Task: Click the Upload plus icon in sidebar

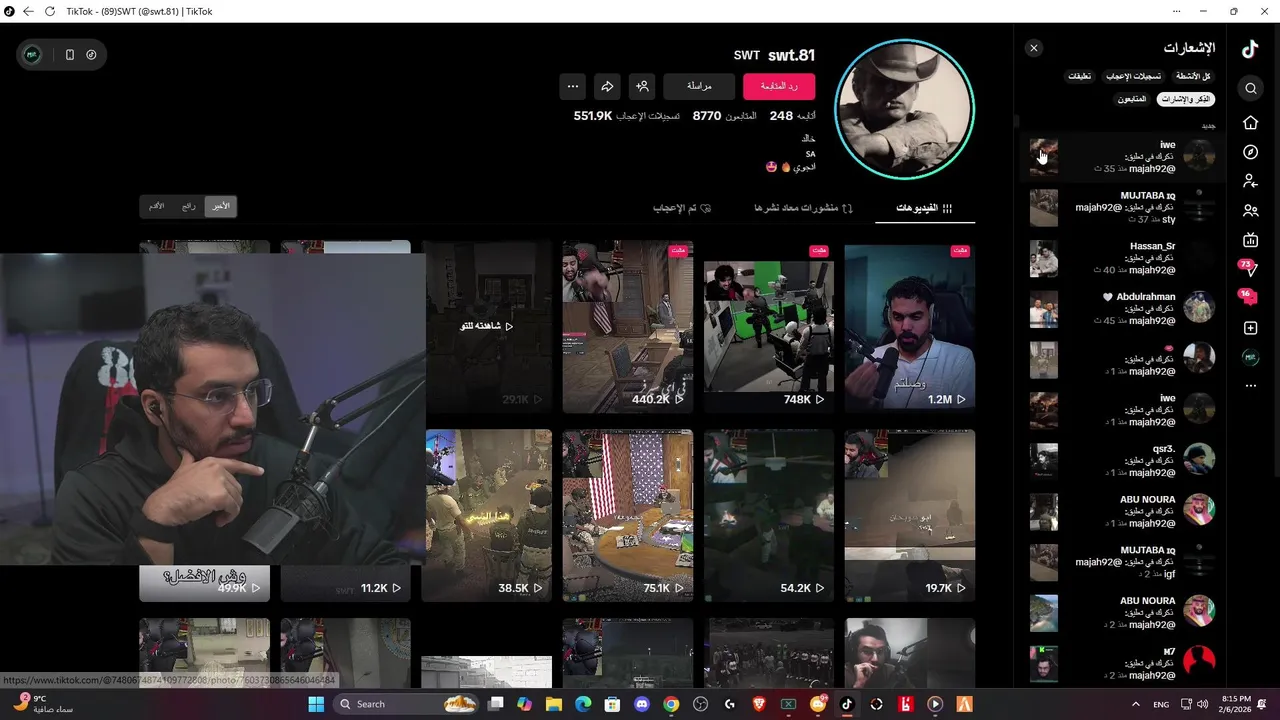Action: (1250, 328)
